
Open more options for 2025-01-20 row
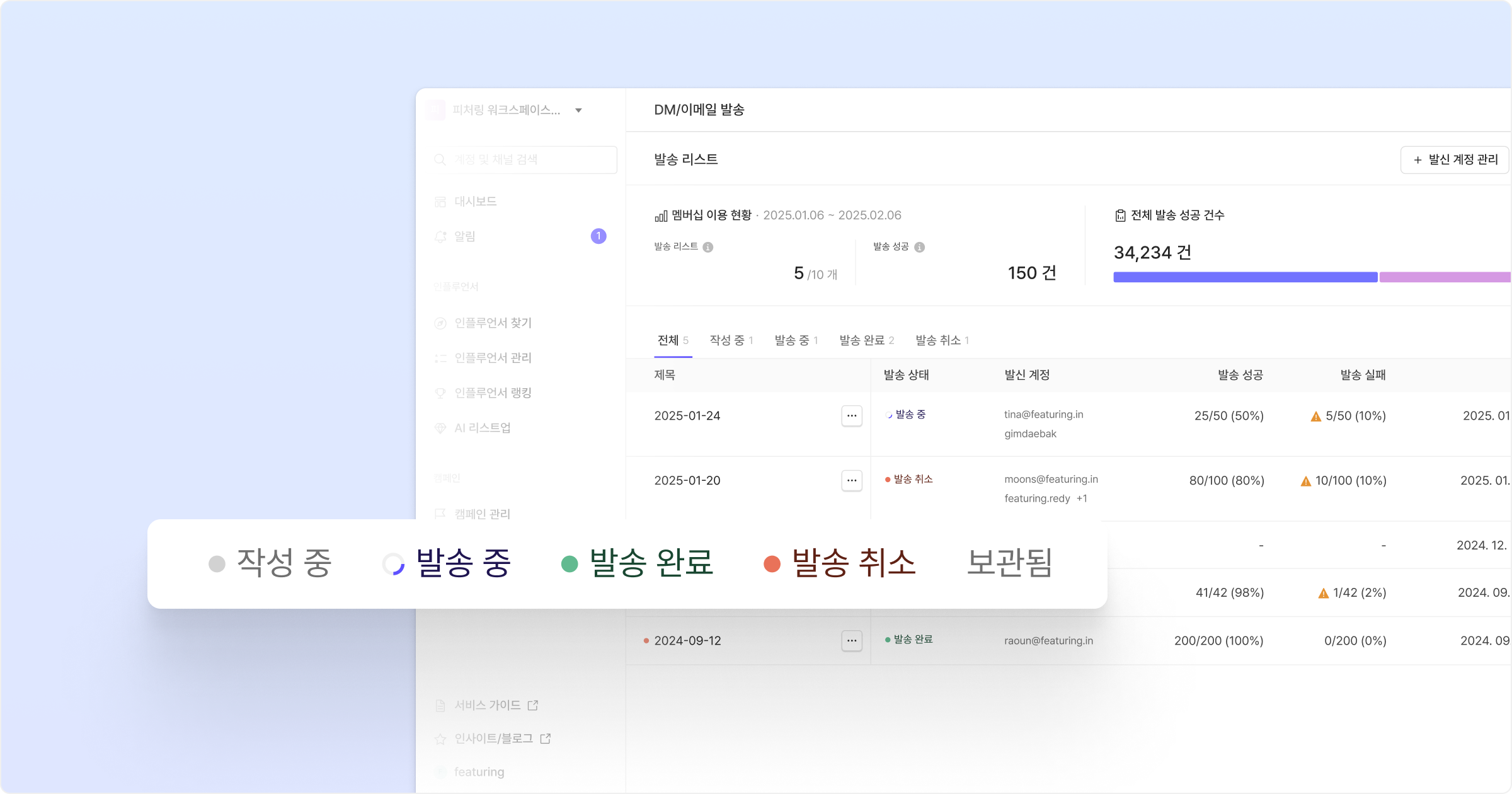click(x=851, y=481)
